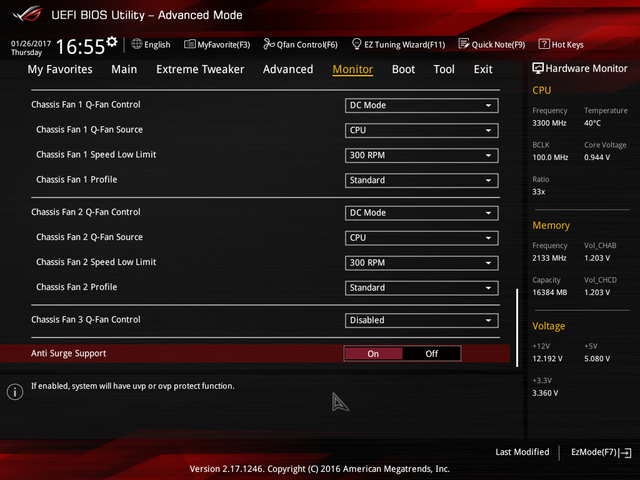Open the time settings gear icon

(x=111, y=42)
